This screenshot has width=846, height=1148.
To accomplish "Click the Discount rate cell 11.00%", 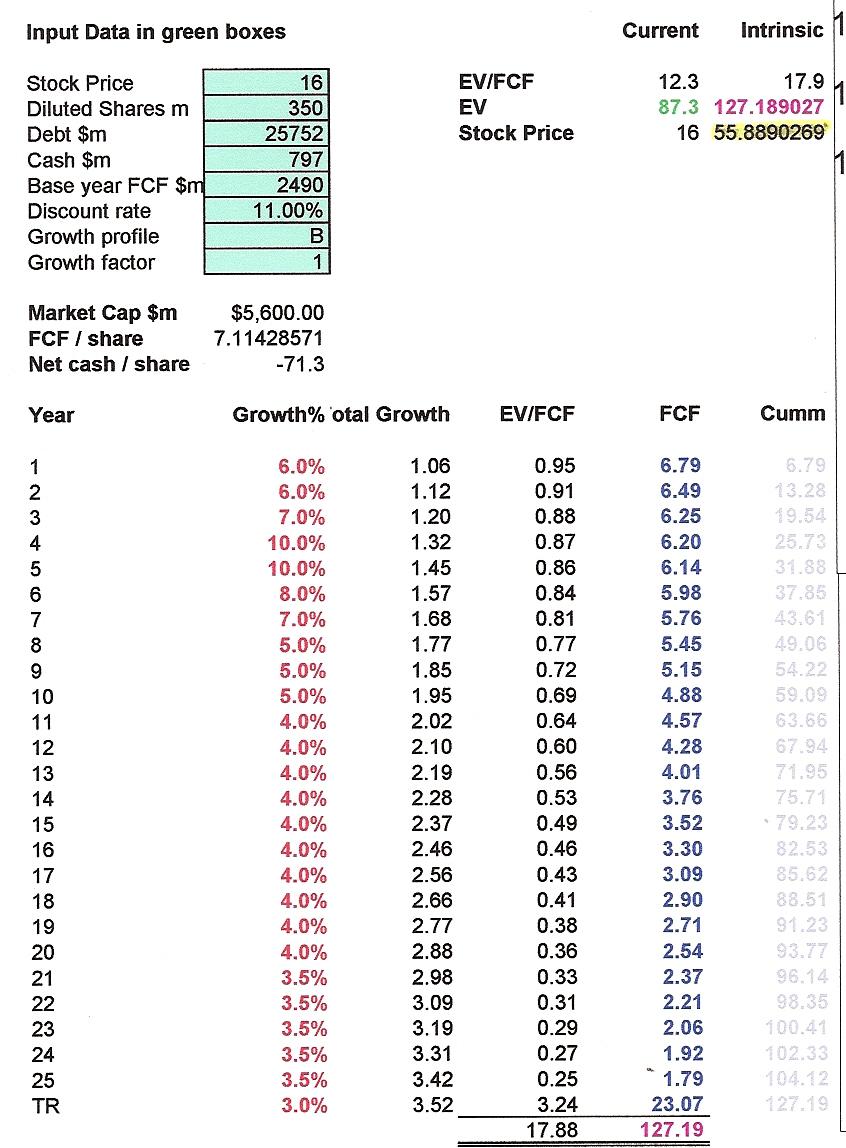I will [266, 211].
